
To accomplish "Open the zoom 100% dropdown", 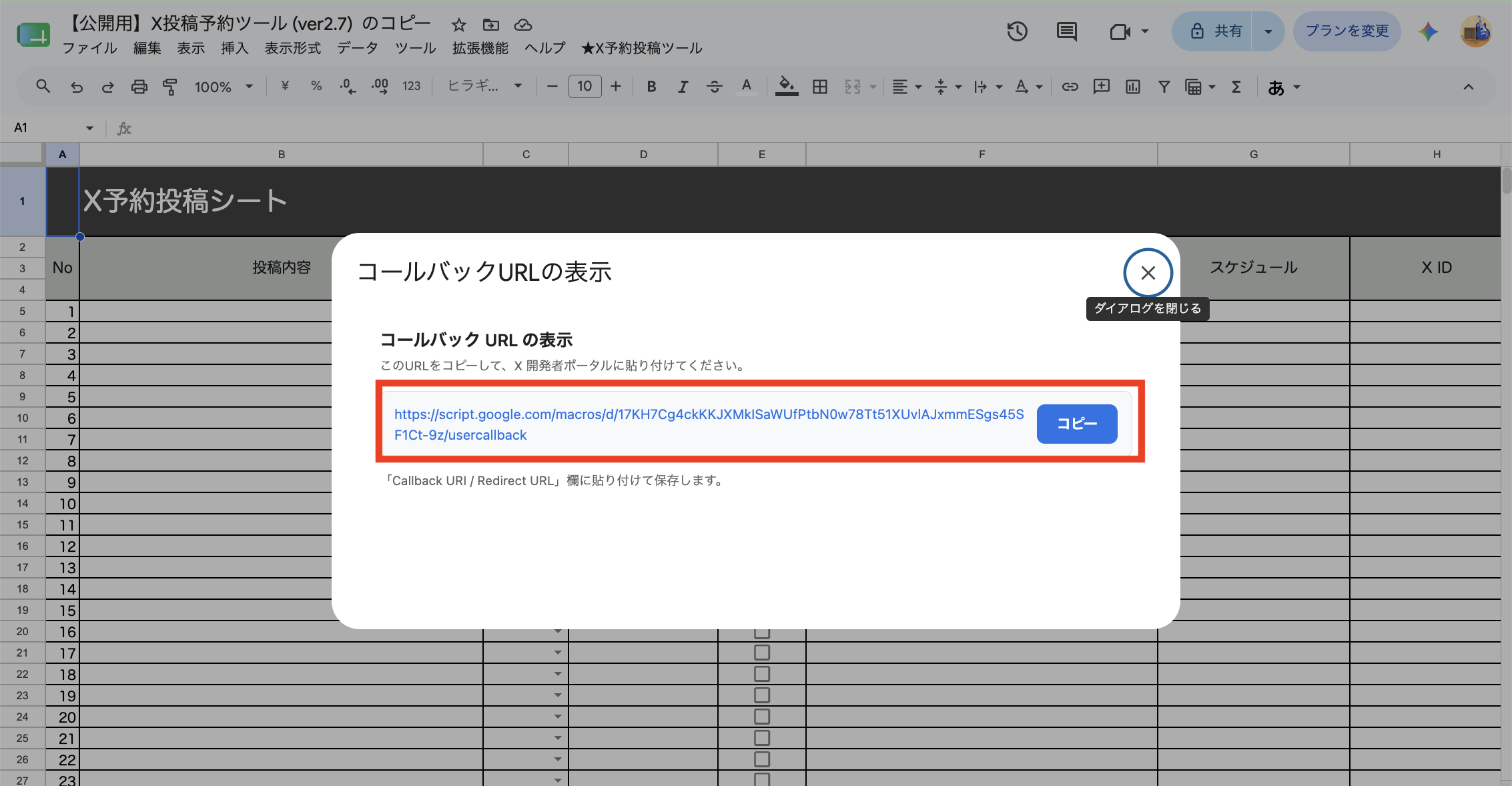I will 224,87.
